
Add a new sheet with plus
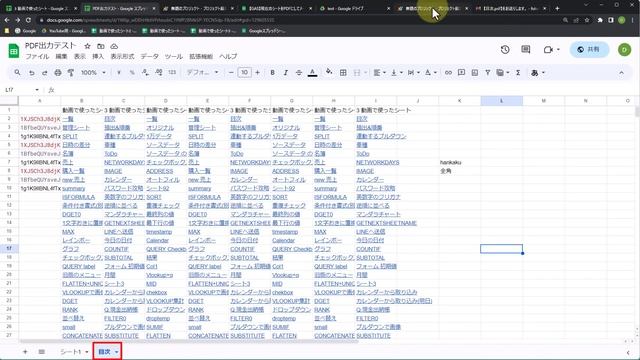(25, 351)
